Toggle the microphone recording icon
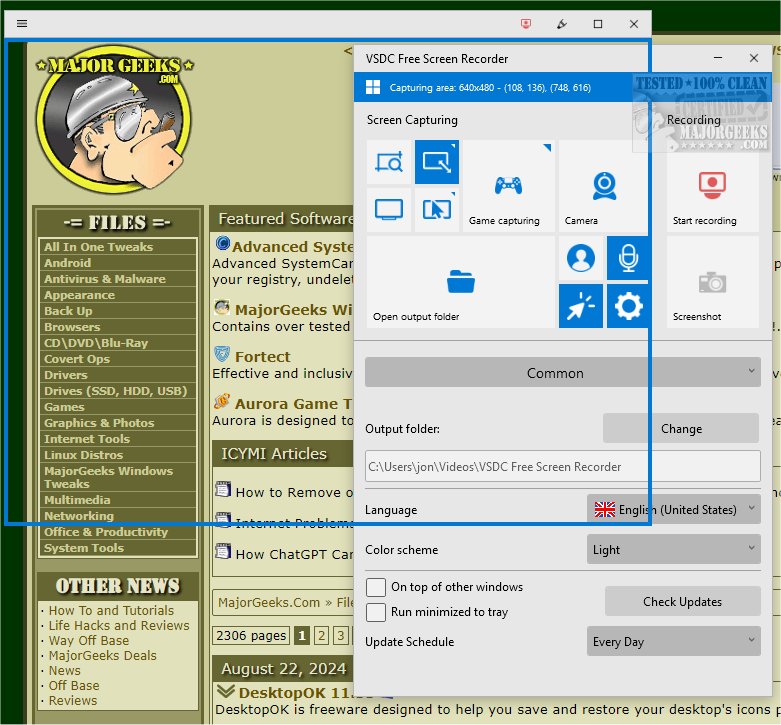This screenshot has height=725, width=781. coord(629,258)
